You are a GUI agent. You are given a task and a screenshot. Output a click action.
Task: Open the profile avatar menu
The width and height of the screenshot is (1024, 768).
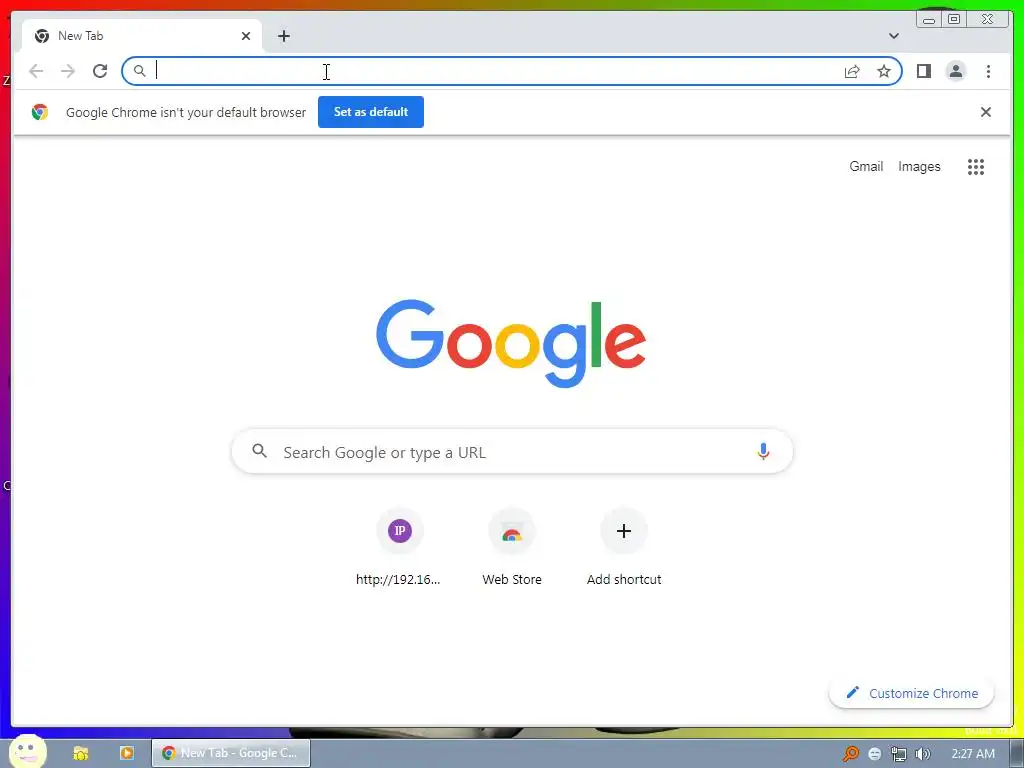[955, 71]
